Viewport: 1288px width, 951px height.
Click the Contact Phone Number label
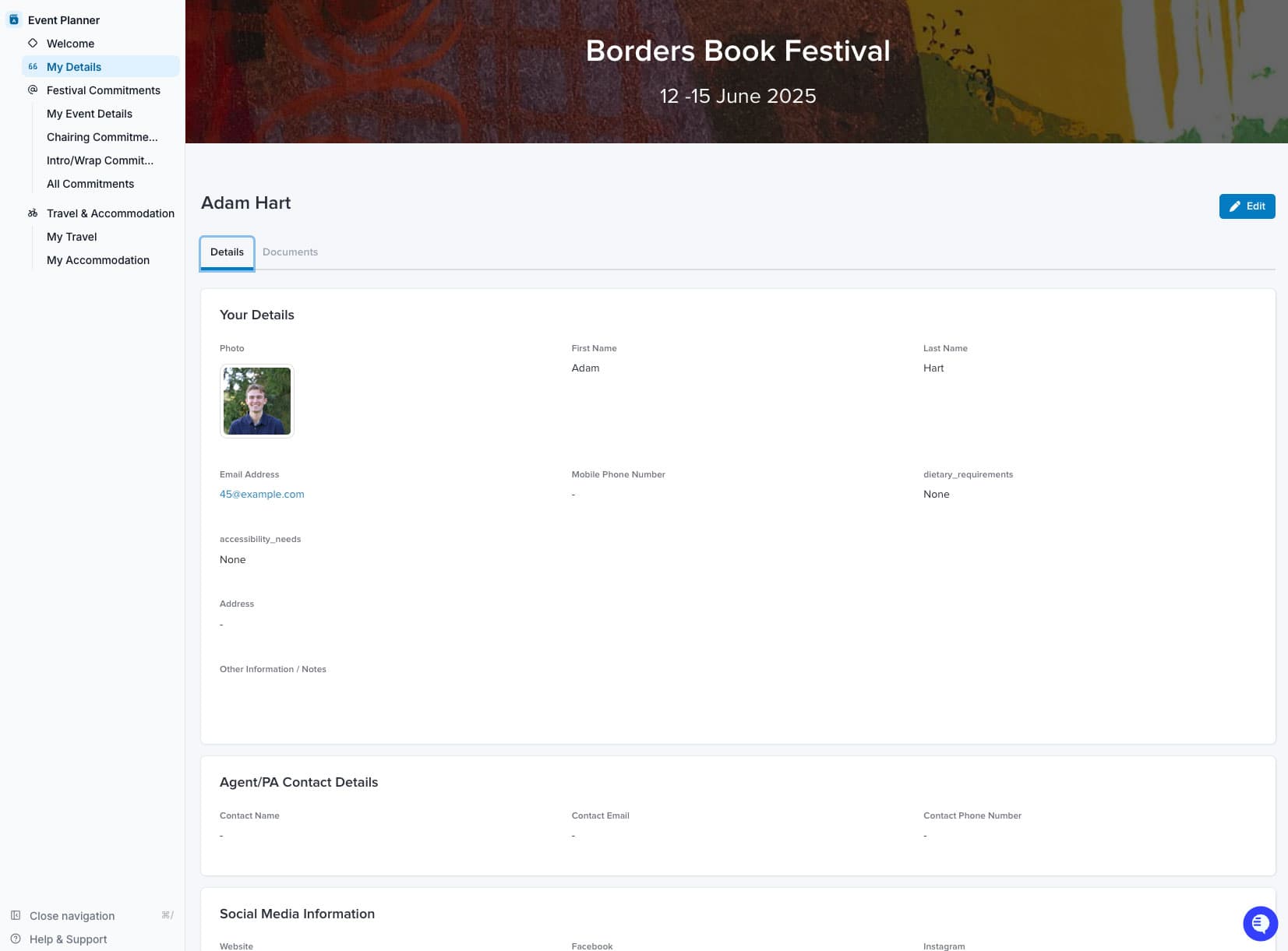tap(972, 815)
